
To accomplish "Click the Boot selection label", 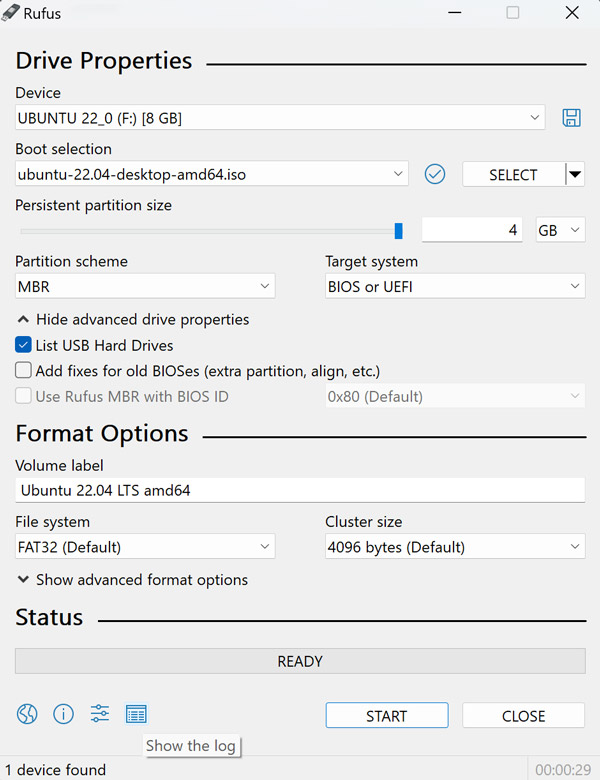I will pos(63,149).
